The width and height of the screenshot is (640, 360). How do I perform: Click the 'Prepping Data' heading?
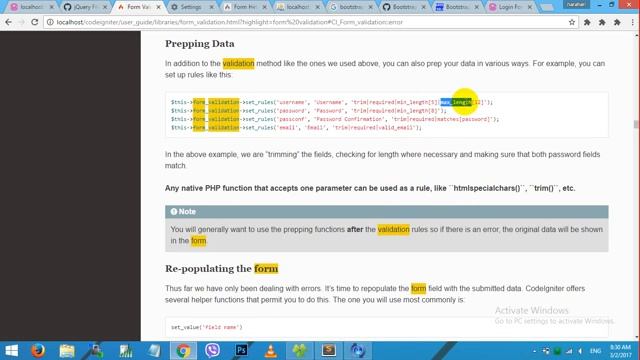pos(200,44)
